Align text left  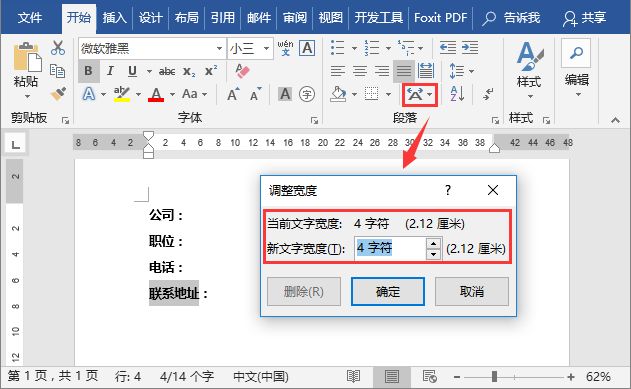[338, 71]
